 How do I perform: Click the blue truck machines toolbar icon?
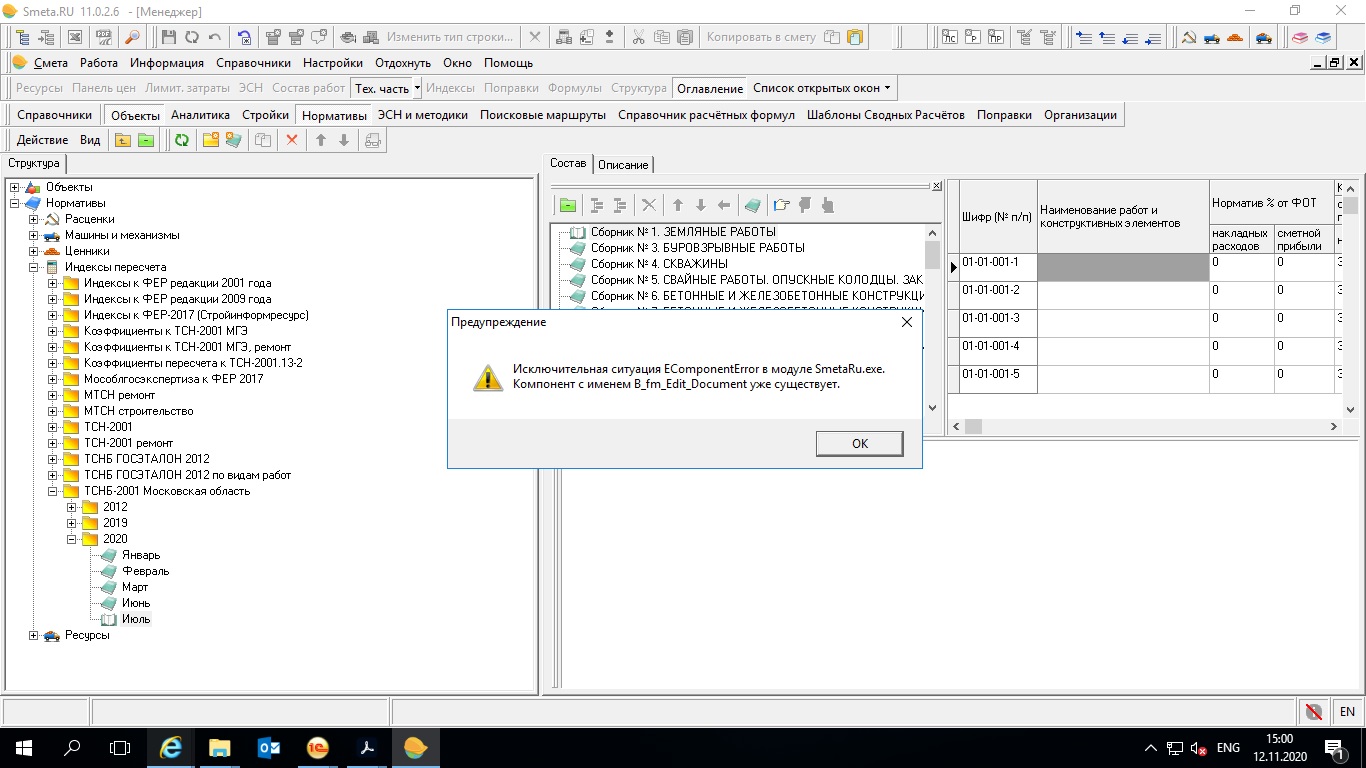(1212, 37)
